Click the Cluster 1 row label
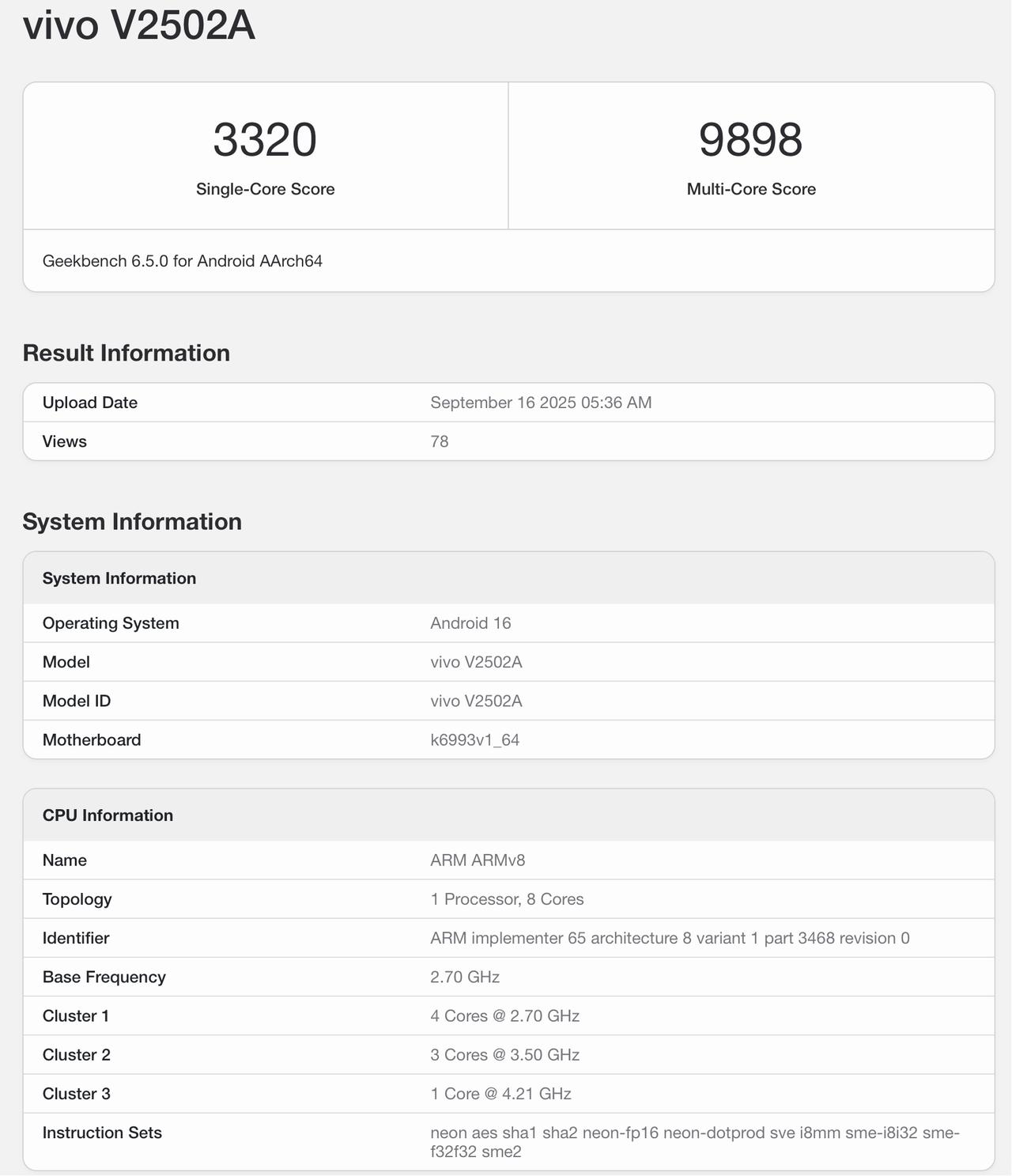This screenshot has height=1176, width=1012. point(76,1015)
